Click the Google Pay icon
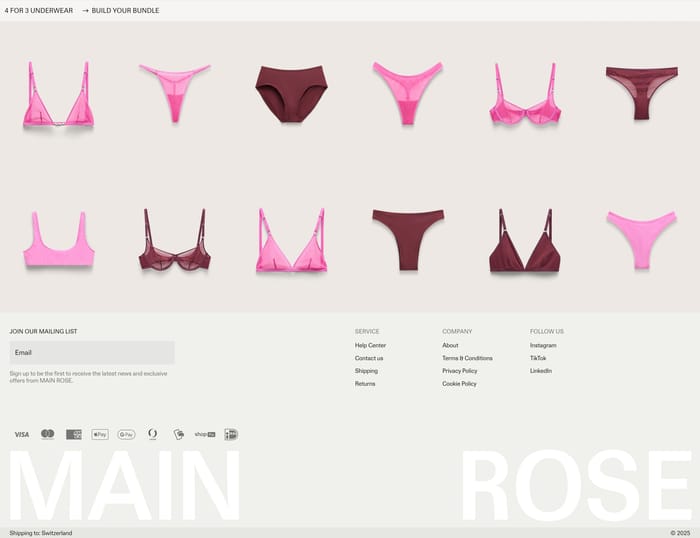 pyautogui.click(x=126, y=434)
